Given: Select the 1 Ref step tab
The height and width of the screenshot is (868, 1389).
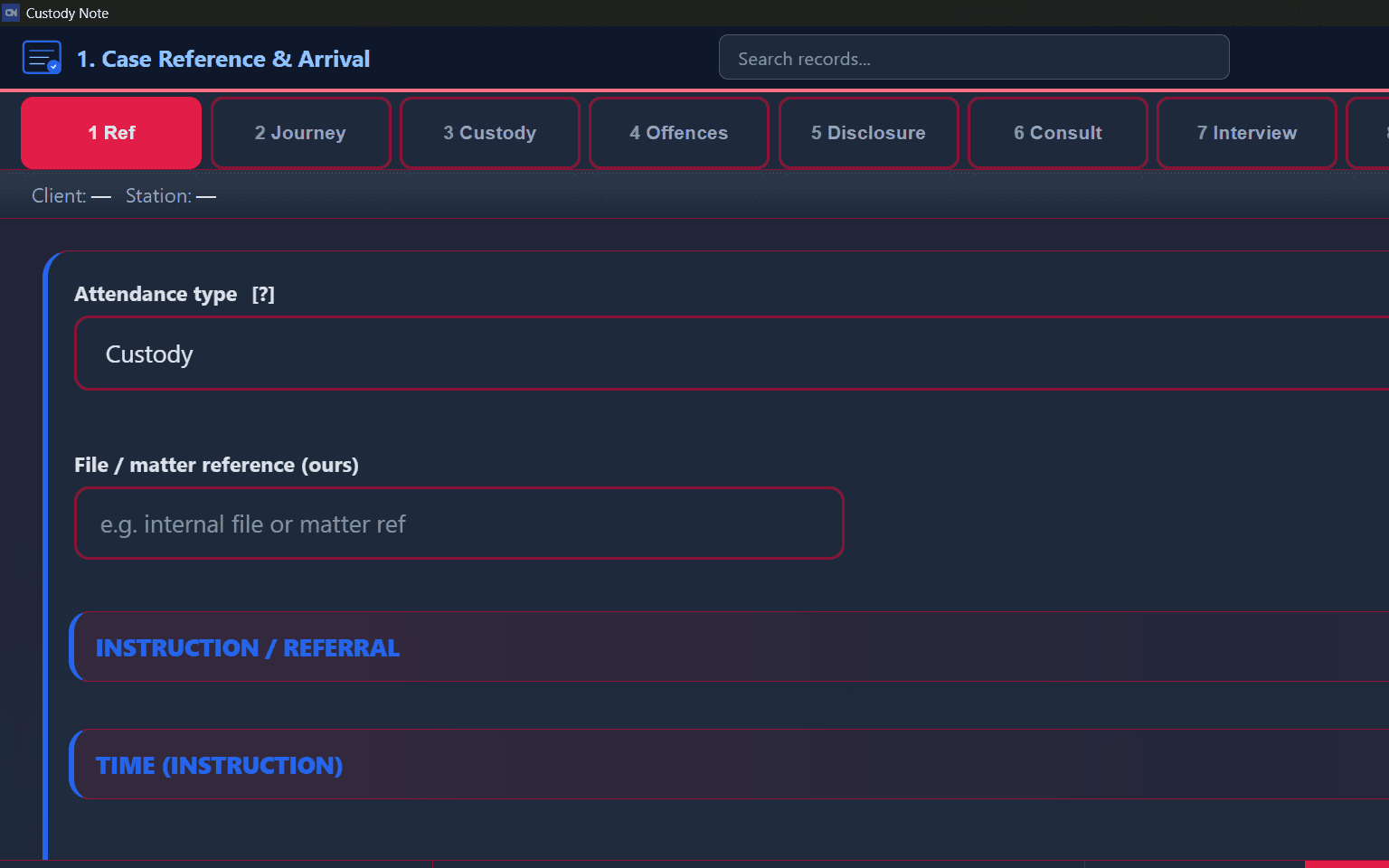Looking at the screenshot, I should (110, 132).
